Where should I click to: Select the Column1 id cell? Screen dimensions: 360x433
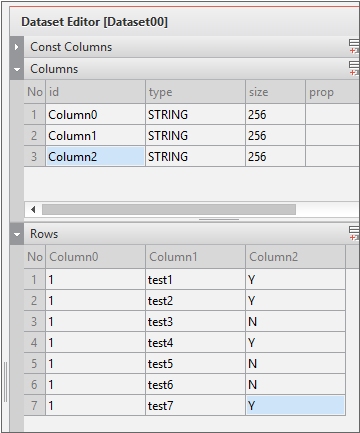[95, 136]
